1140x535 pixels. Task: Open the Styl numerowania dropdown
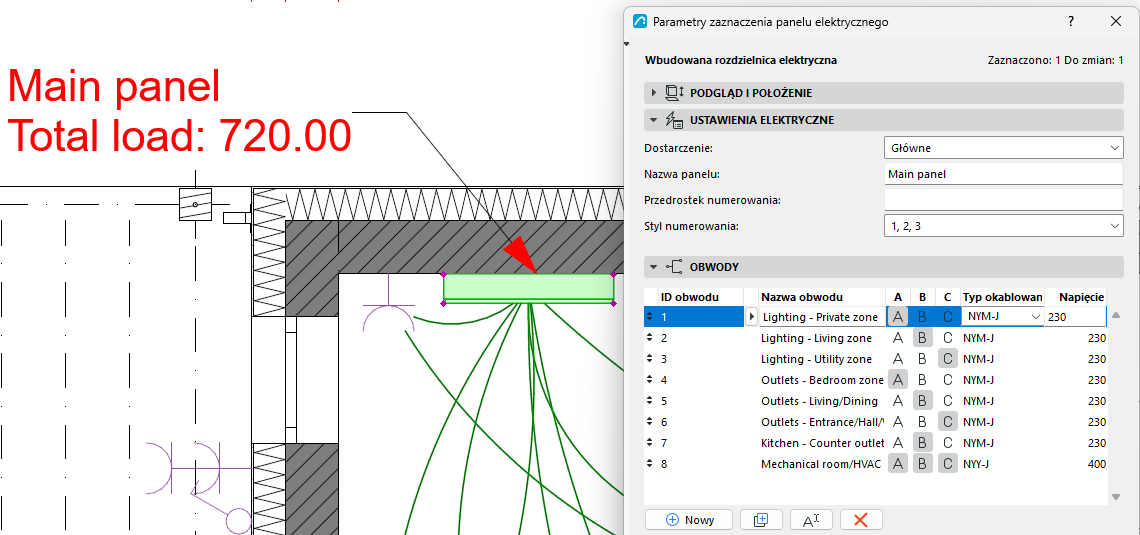pos(1003,227)
